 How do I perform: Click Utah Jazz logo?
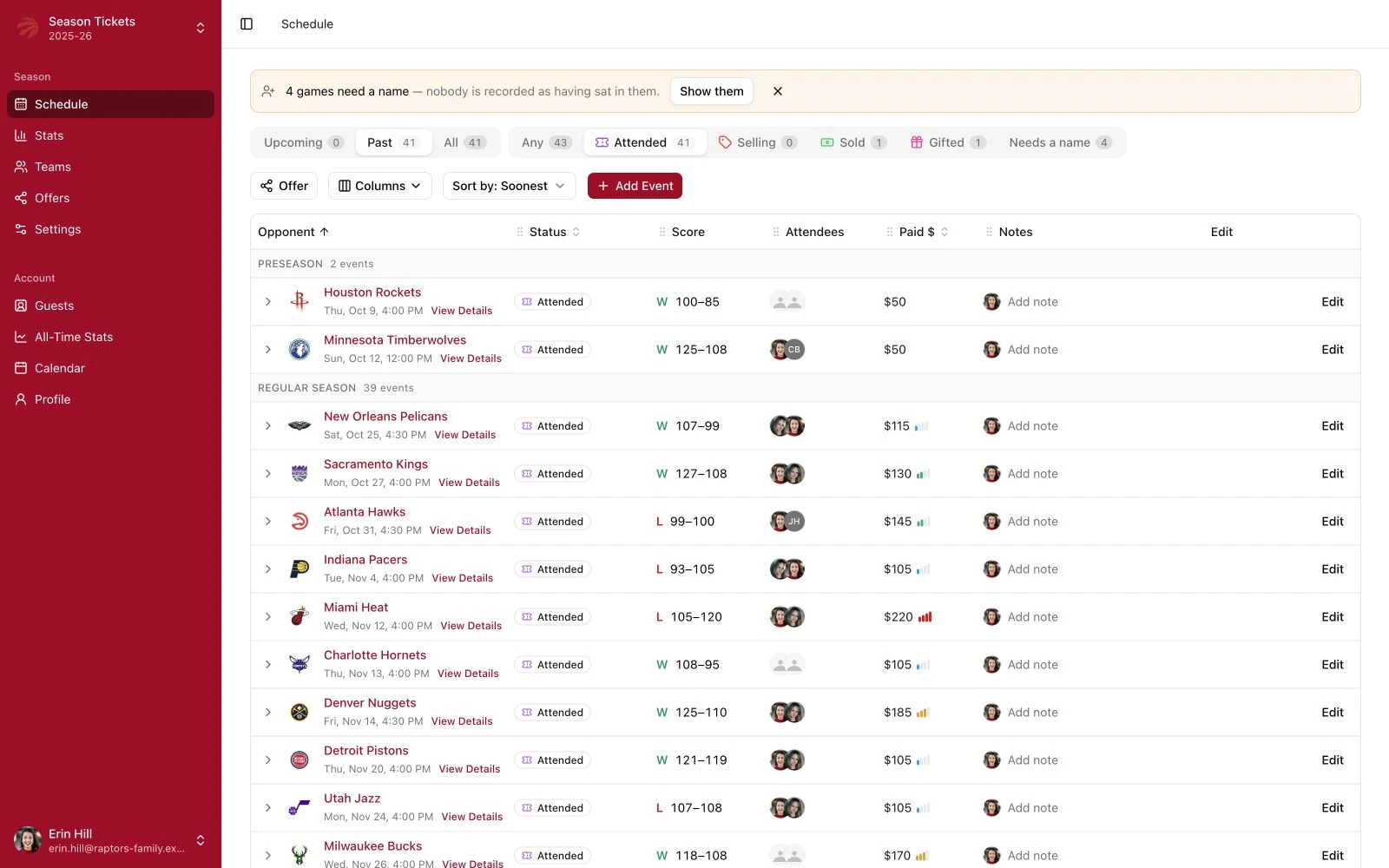[300, 807]
